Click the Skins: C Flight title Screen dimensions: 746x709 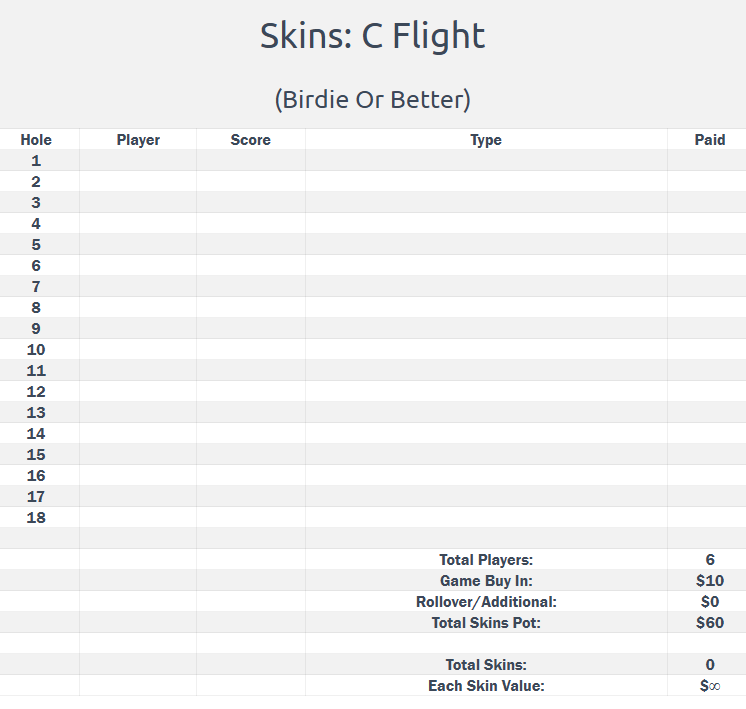[372, 36]
